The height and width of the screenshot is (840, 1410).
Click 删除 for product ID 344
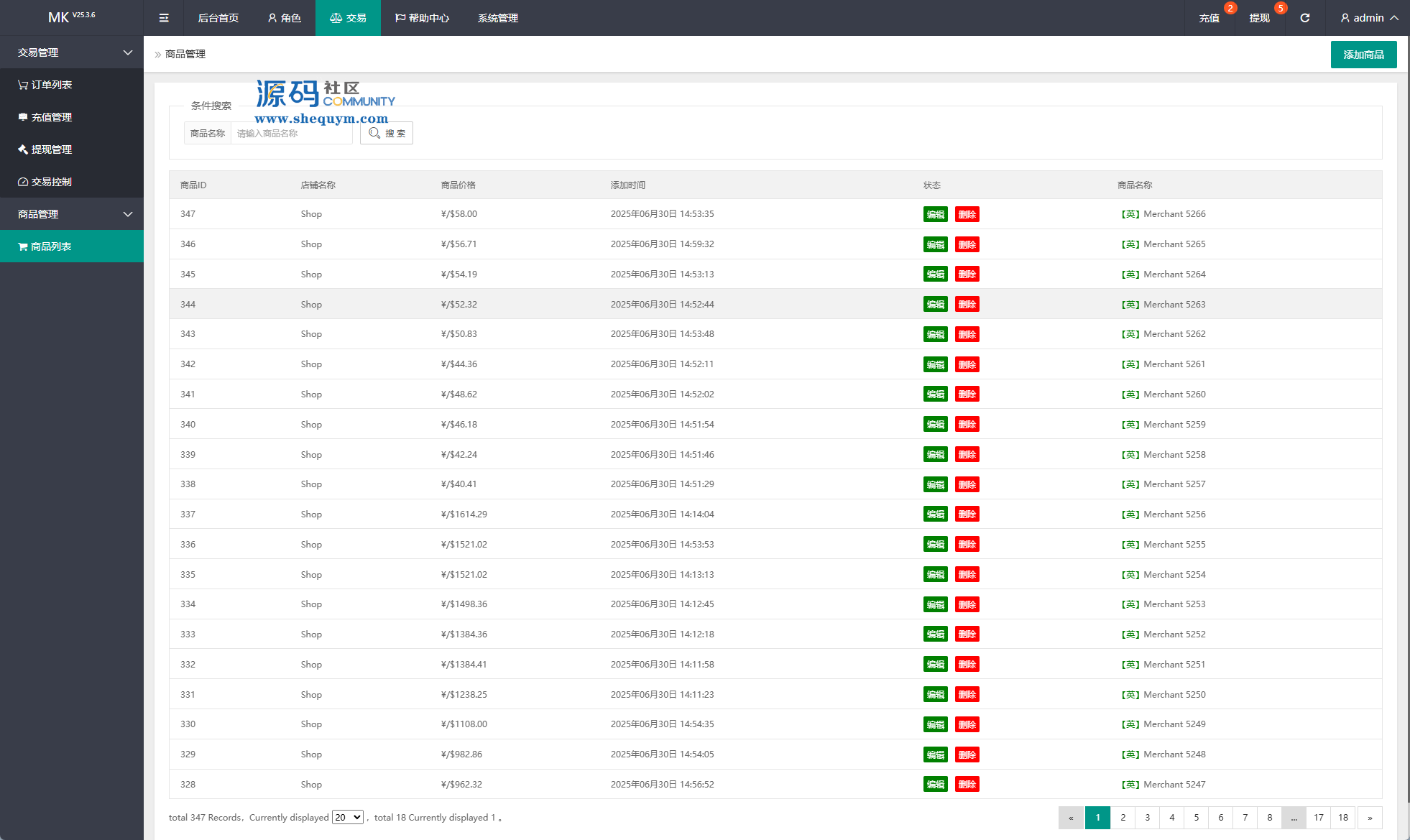coord(967,305)
